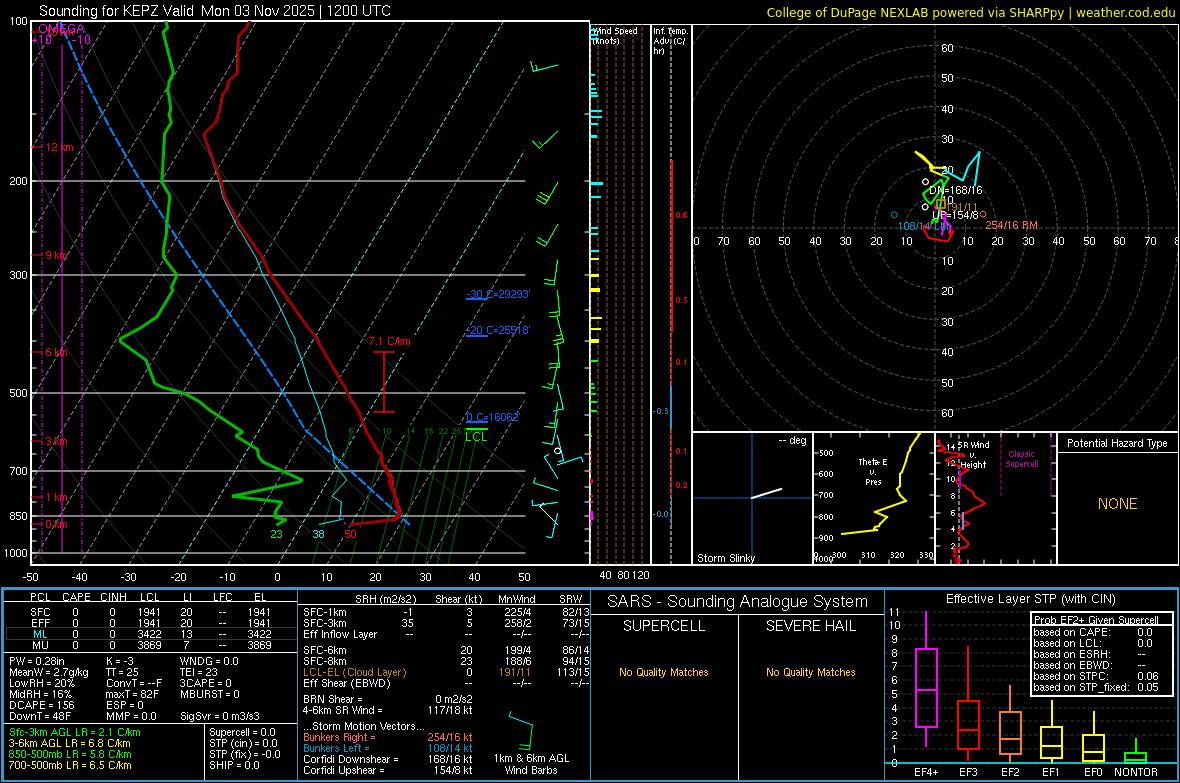Click the Wind Speed (knots) panel header
The width and height of the screenshot is (1180, 783).
615,35
